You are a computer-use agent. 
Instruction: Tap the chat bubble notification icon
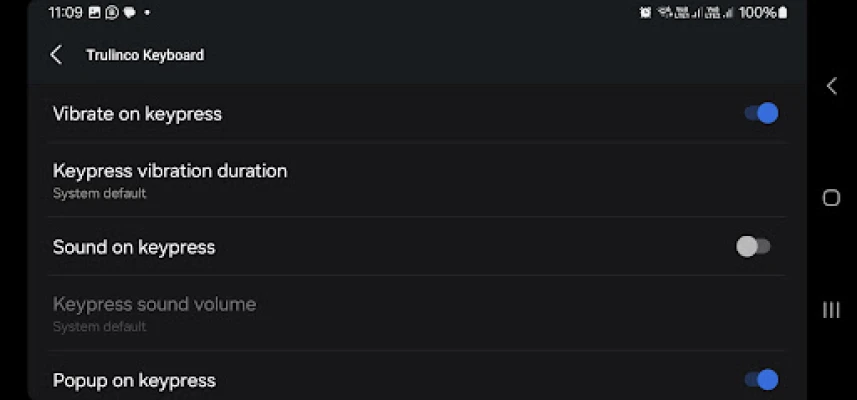[x=128, y=13]
